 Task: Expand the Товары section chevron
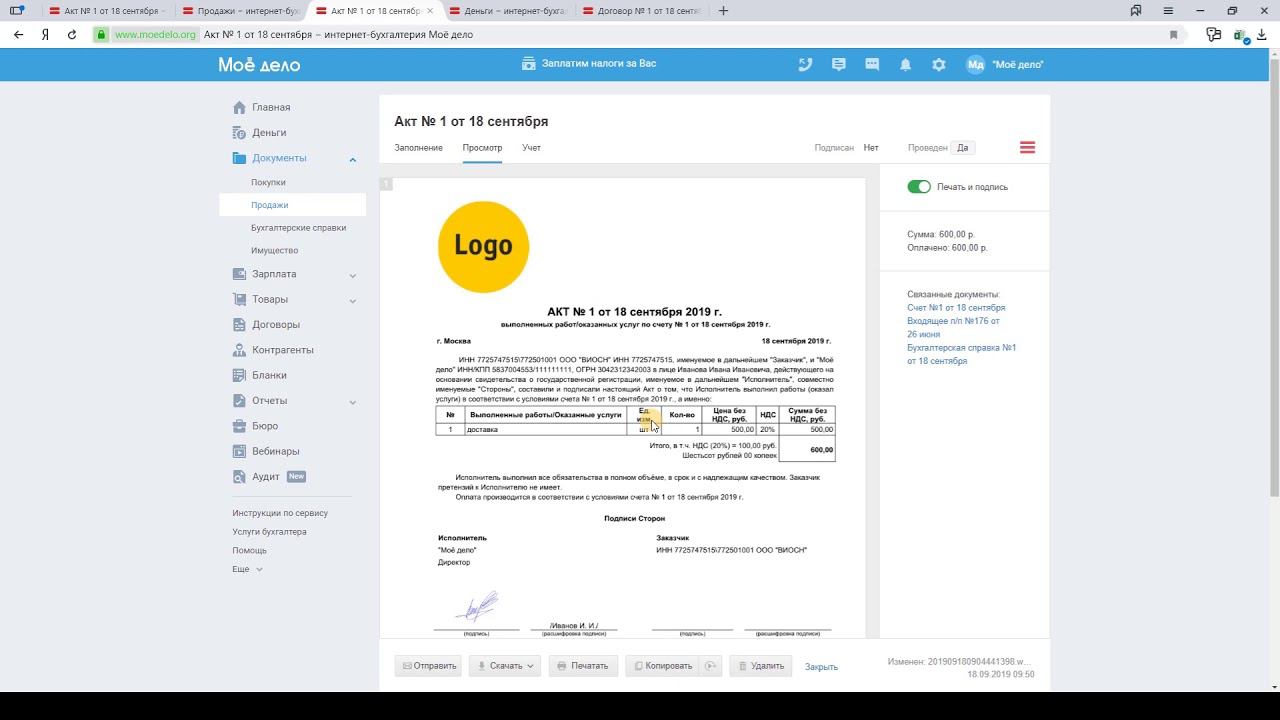click(x=353, y=300)
